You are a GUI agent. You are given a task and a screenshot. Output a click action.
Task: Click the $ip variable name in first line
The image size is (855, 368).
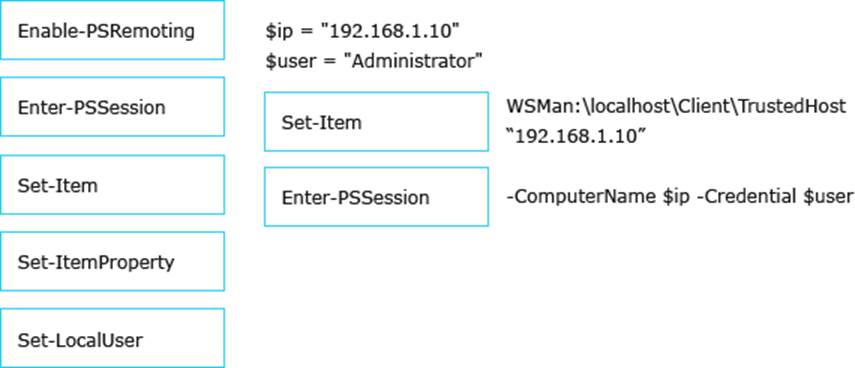(278, 32)
